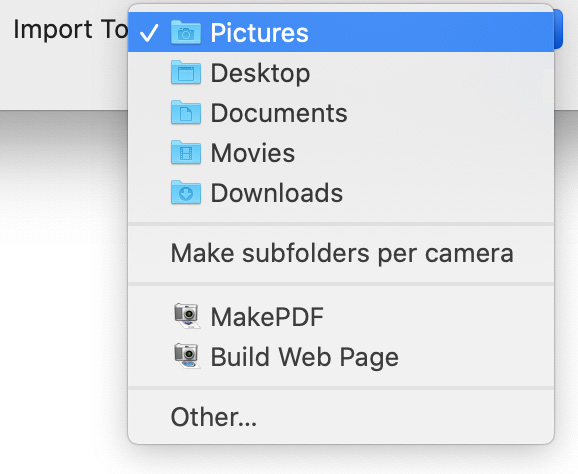
Task: Click the Build Web Page camera icon
Action: [x=187, y=356]
